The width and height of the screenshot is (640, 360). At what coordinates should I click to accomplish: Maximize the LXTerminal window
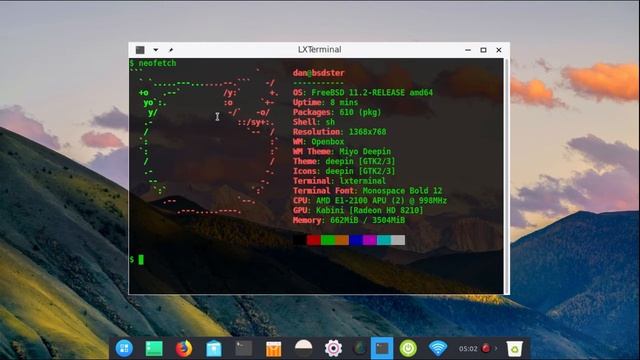tap(483, 50)
